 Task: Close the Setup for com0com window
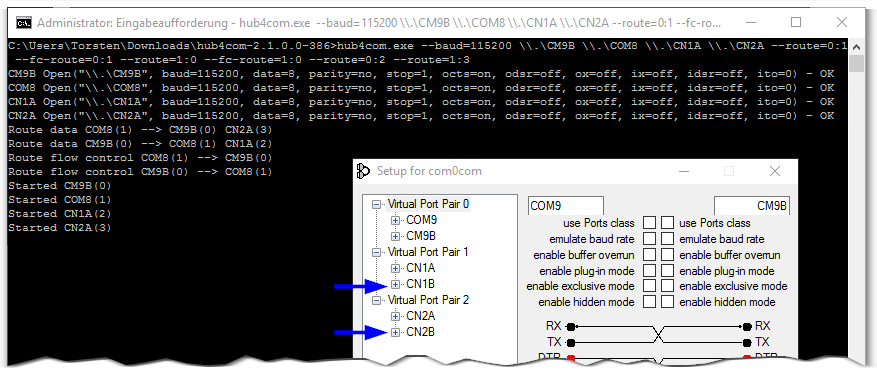(775, 171)
